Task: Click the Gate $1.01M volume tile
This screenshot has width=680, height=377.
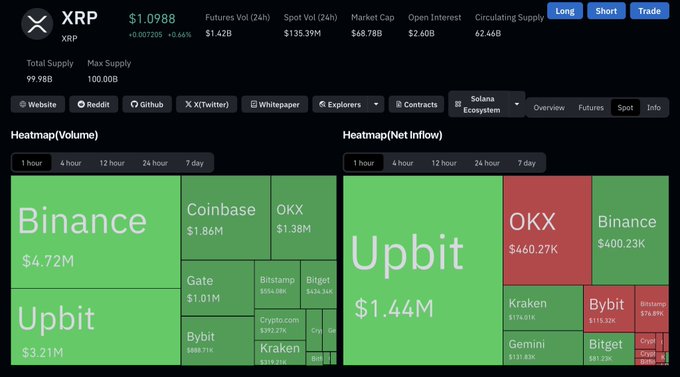Action: tap(218, 288)
